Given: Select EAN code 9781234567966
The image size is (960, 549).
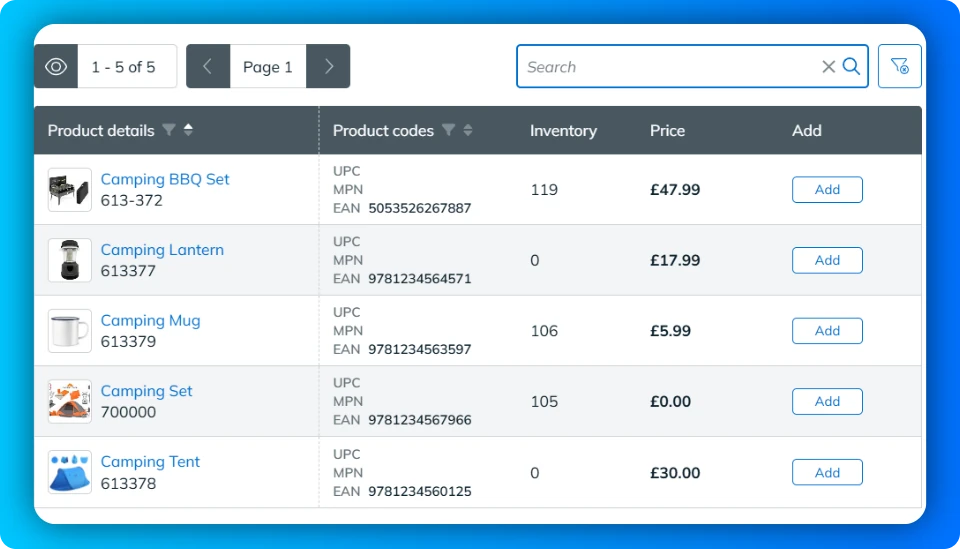Looking at the screenshot, I should pyautogui.click(x=419, y=420).
